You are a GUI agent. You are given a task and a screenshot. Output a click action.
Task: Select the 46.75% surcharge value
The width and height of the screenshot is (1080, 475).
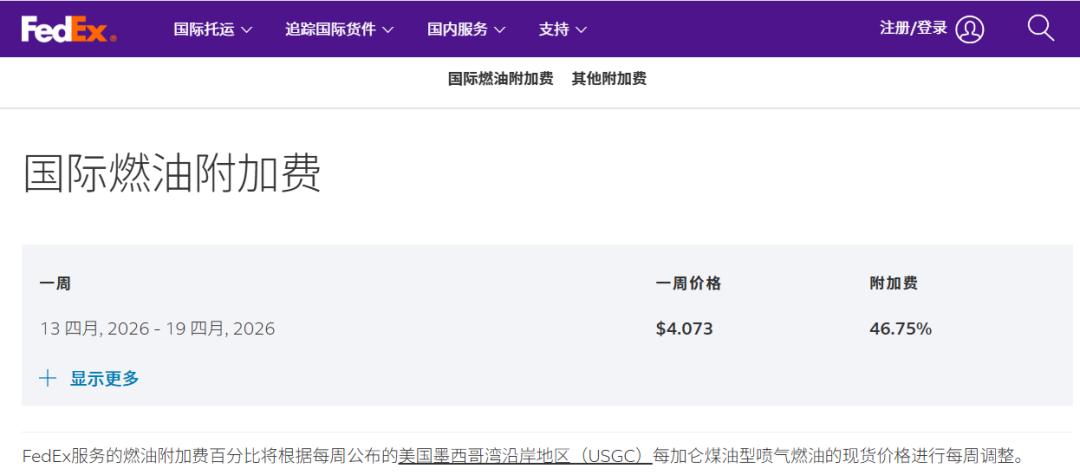click(x=900, y=328)
